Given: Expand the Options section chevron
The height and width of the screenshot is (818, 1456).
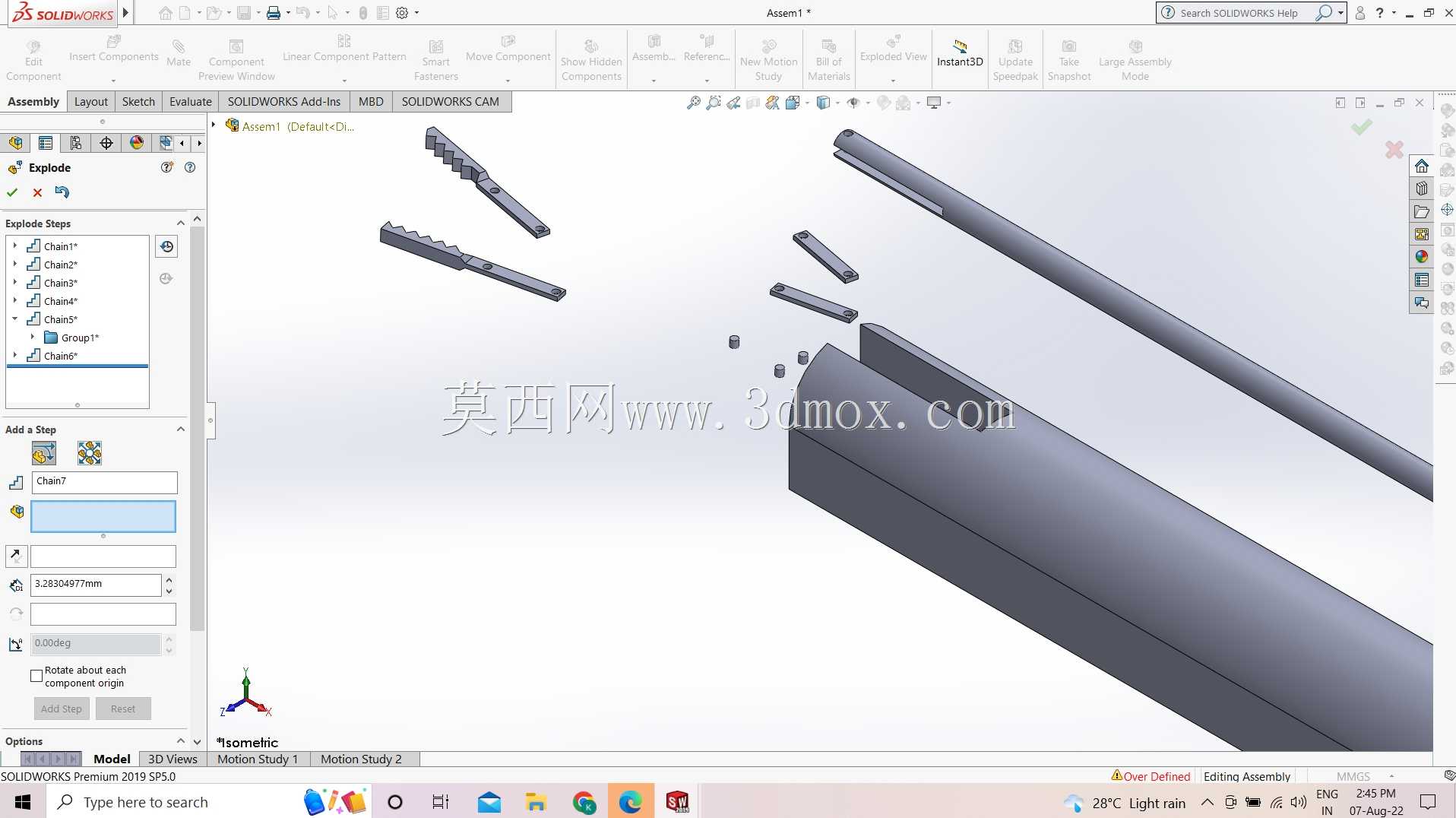Looking at the screenshot, I should pyautogui.click(x=180, y=740).
